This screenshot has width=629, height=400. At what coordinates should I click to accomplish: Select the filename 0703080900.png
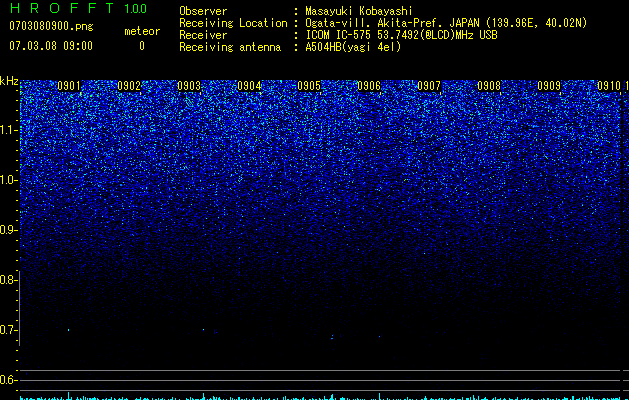click(51, 26)
